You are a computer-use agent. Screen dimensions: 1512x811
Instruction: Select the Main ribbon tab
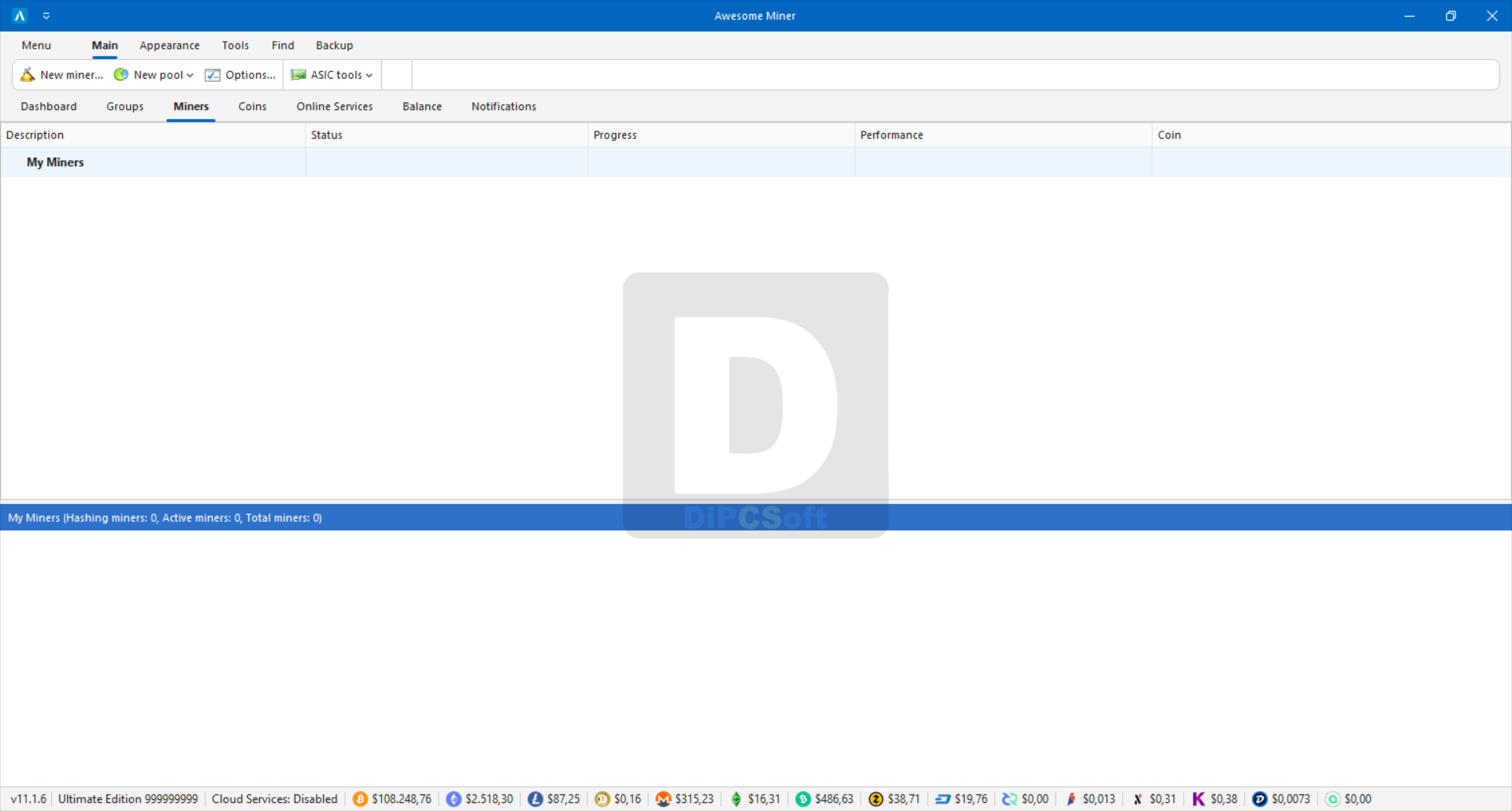pyautogui.click(x=105, y=46)
